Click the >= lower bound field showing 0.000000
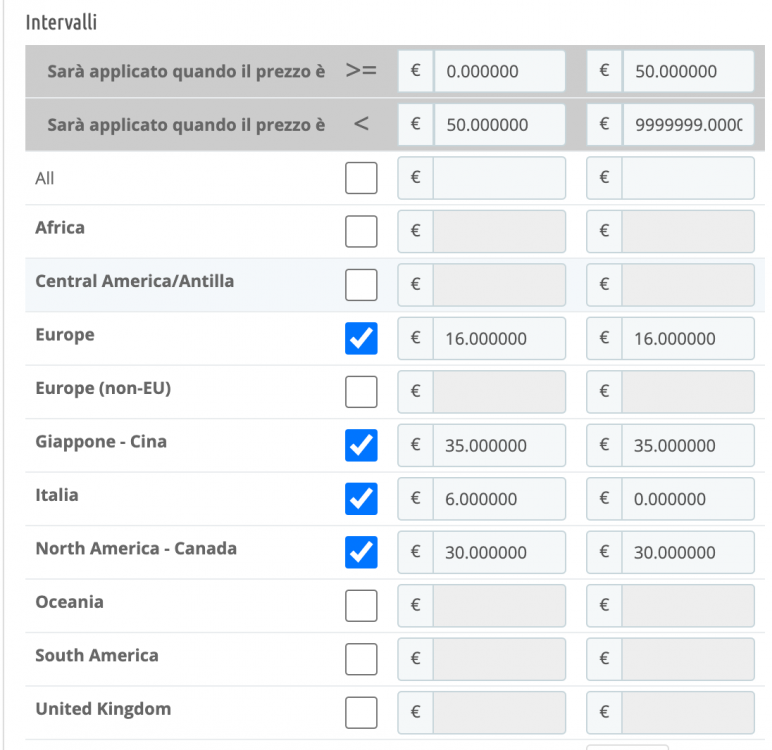Viewport: 772px width, 750px height. pyautogui.click(x=498, y=72)
